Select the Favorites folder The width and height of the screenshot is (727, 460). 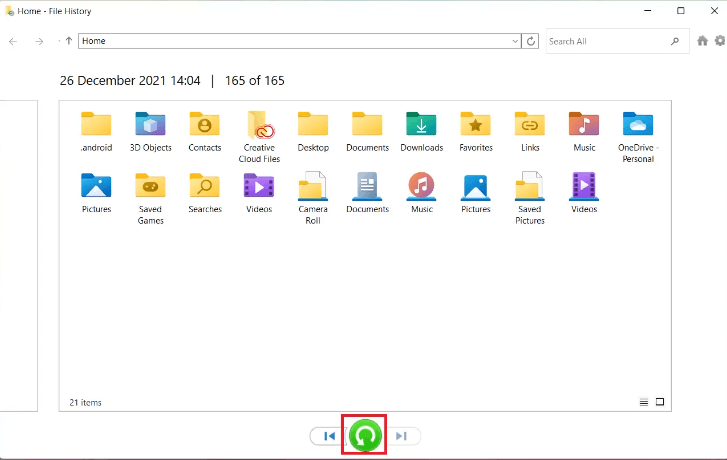pyautogui.click(x=475, y=131)
